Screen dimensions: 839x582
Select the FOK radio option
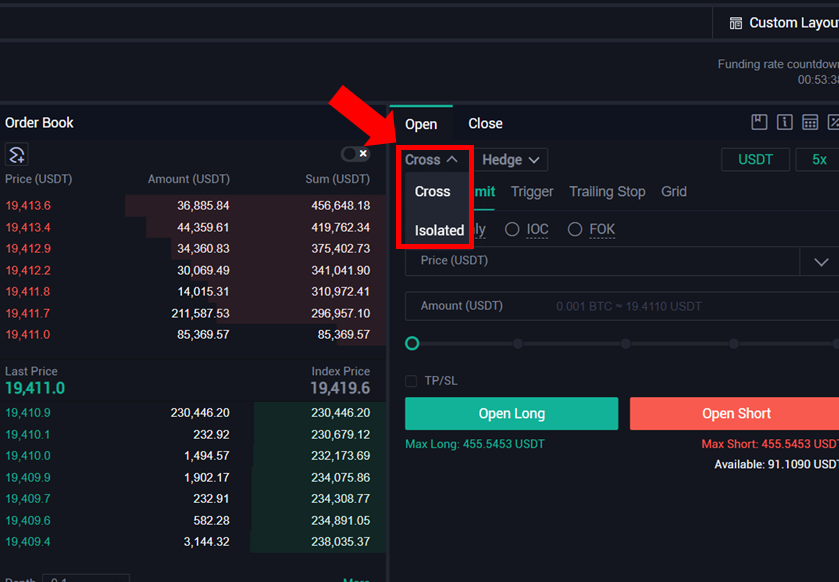tap(575, 229)
